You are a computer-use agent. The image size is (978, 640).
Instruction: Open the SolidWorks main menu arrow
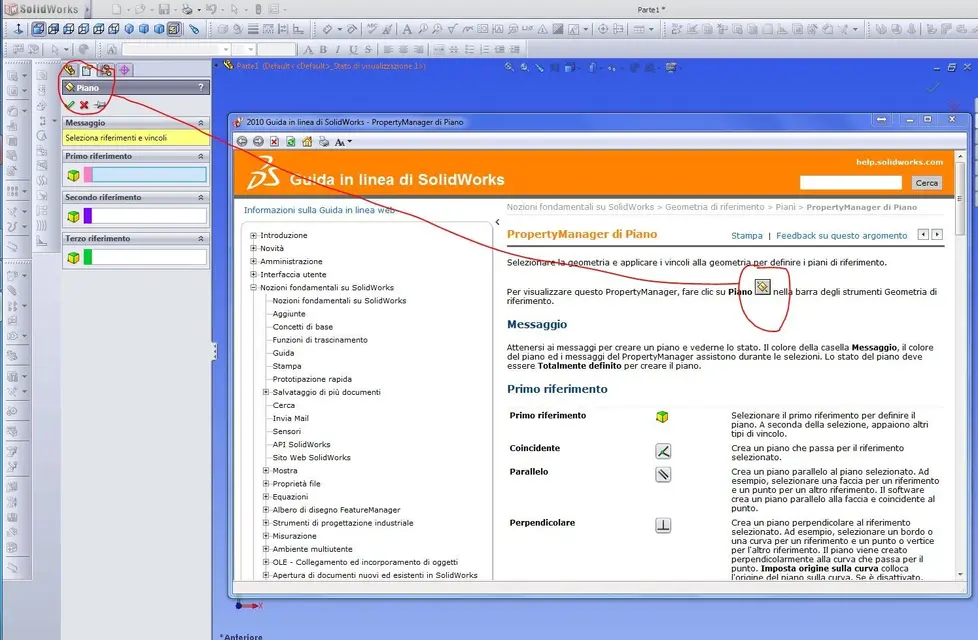coord(87,9)
